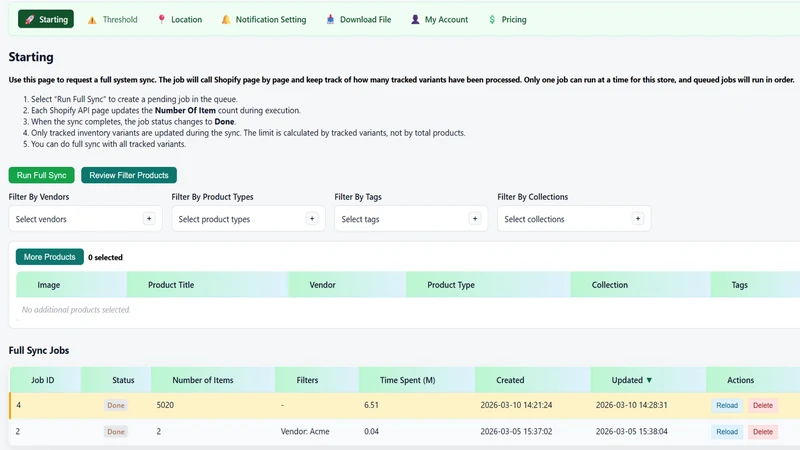Click the dollar sign icon beside Pricing

coord(492,19)
